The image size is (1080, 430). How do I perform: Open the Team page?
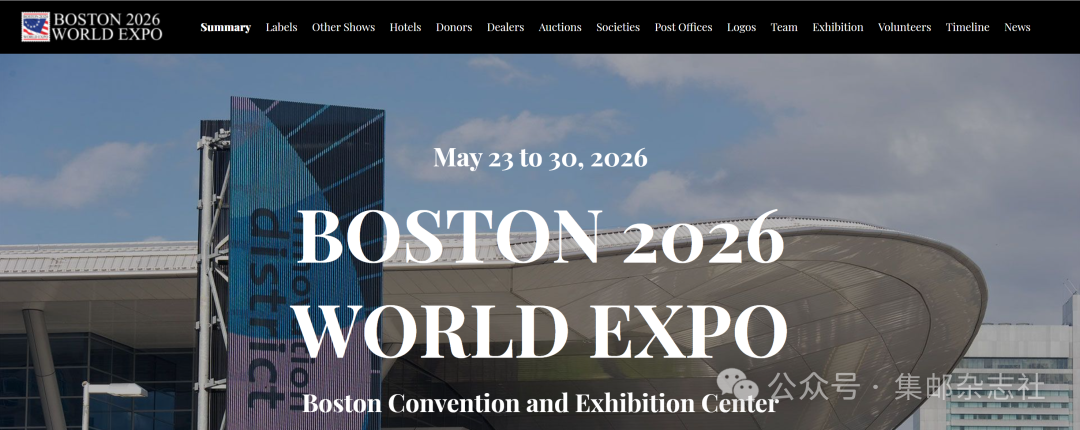pos(784,28)
